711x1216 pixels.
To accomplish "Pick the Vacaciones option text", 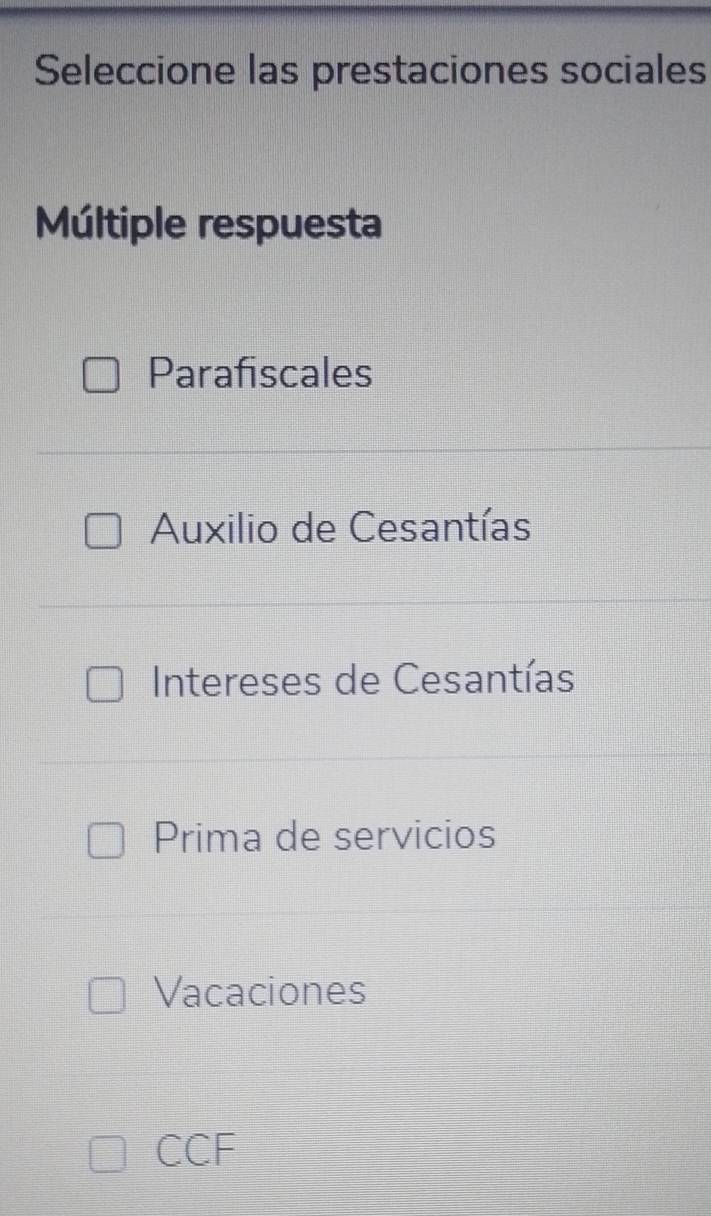I will pyautogui.click(x=262, y=992).
